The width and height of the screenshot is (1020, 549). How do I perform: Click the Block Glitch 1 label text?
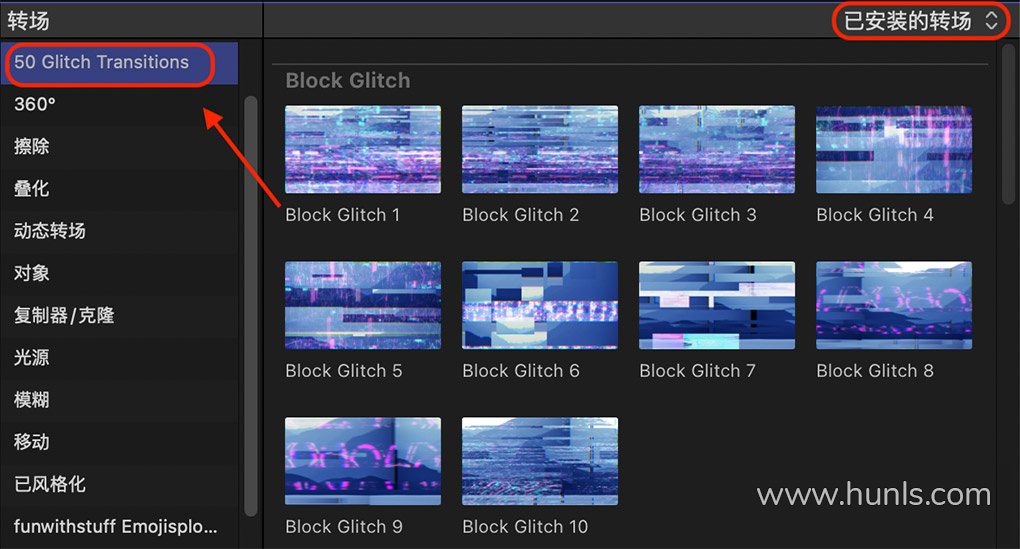pos(343,215)
